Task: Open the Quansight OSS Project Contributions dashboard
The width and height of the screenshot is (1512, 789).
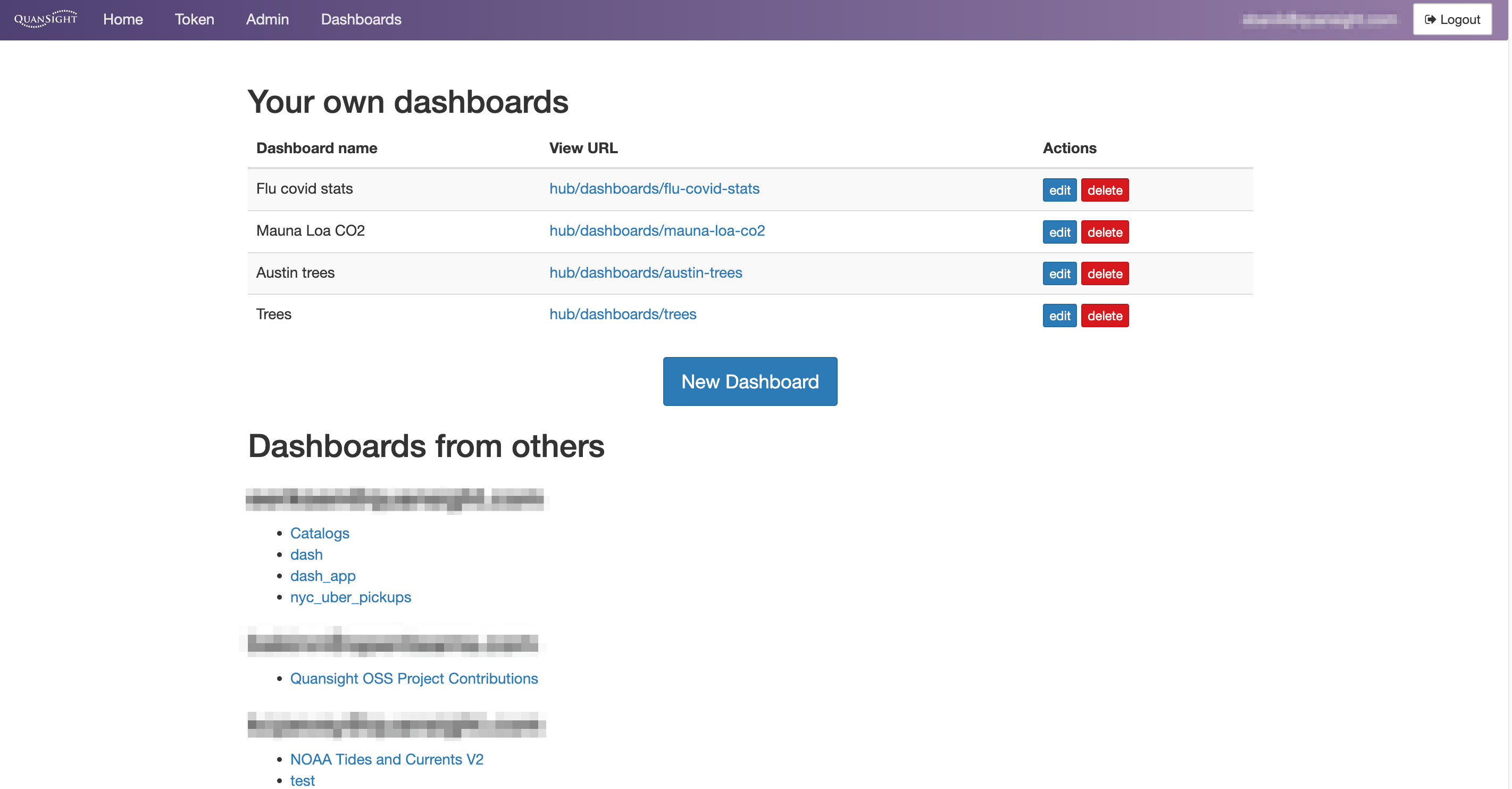Action: point(414,678)
